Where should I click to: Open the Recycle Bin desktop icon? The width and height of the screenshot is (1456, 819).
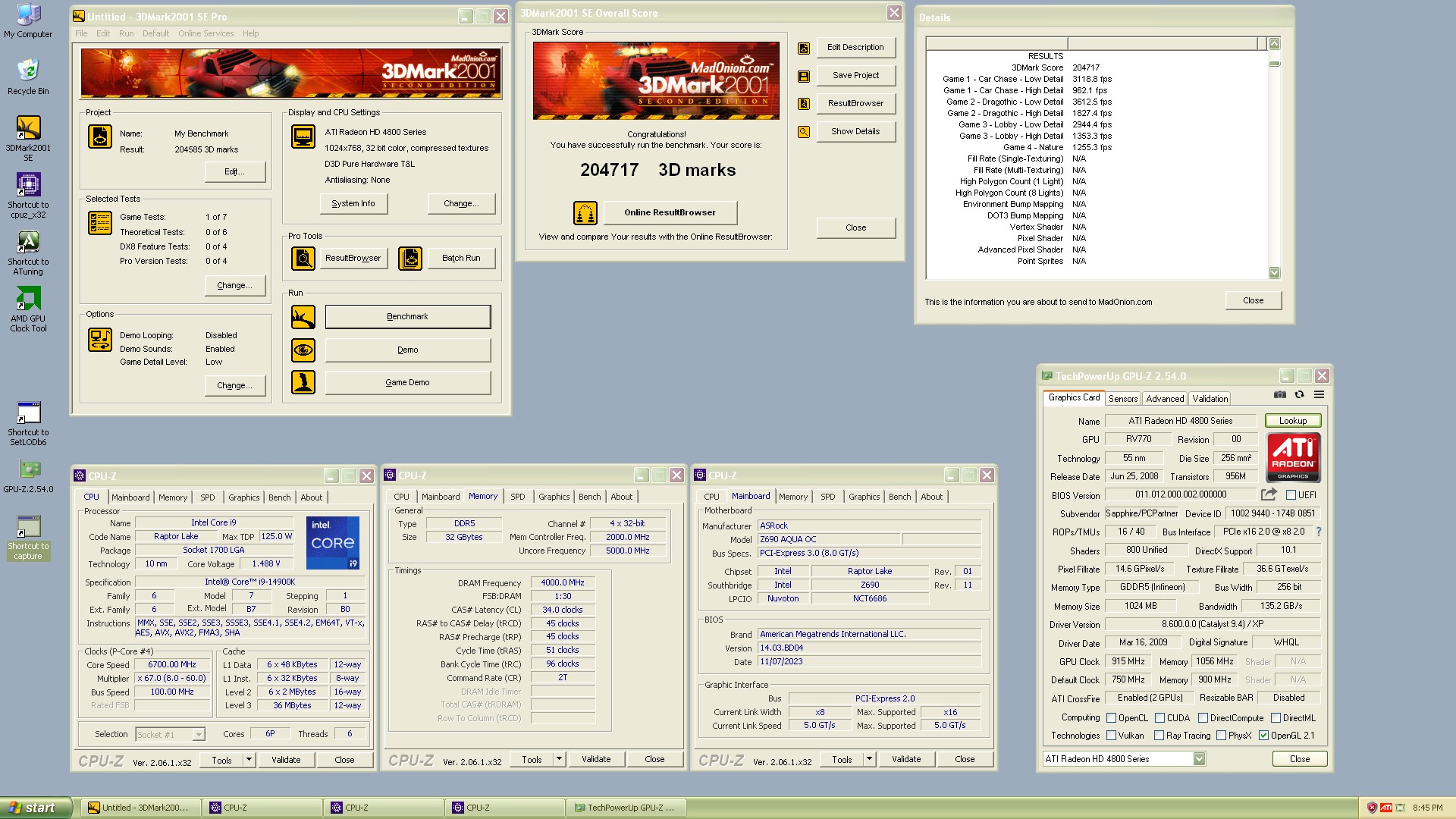pos(28,77)
